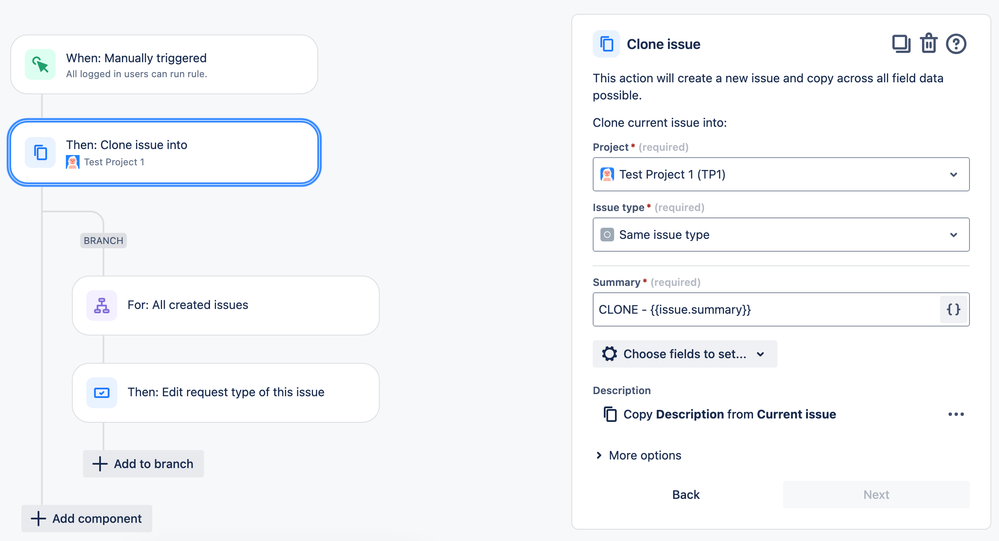The width and height of the screenshot is (999, 541).
Task: Click the 'Clone issue' panel title
Action: pos(663,44)
